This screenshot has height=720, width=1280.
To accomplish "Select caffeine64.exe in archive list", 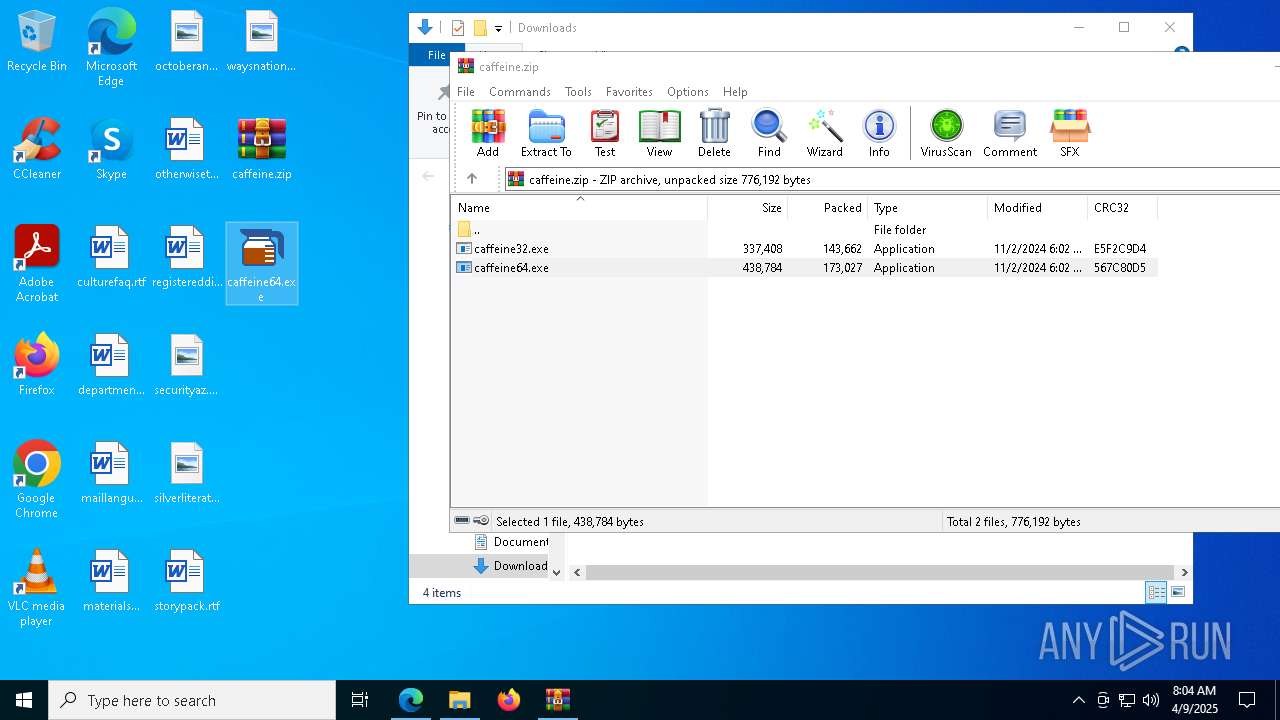I will coord(804,268).
